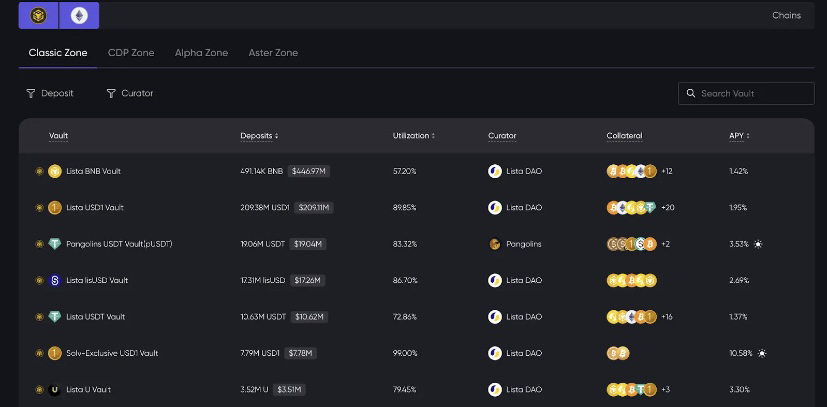Click the Lista BNB Vault token icon
Screen dimensions: 827x407
[x=55, y=171]
